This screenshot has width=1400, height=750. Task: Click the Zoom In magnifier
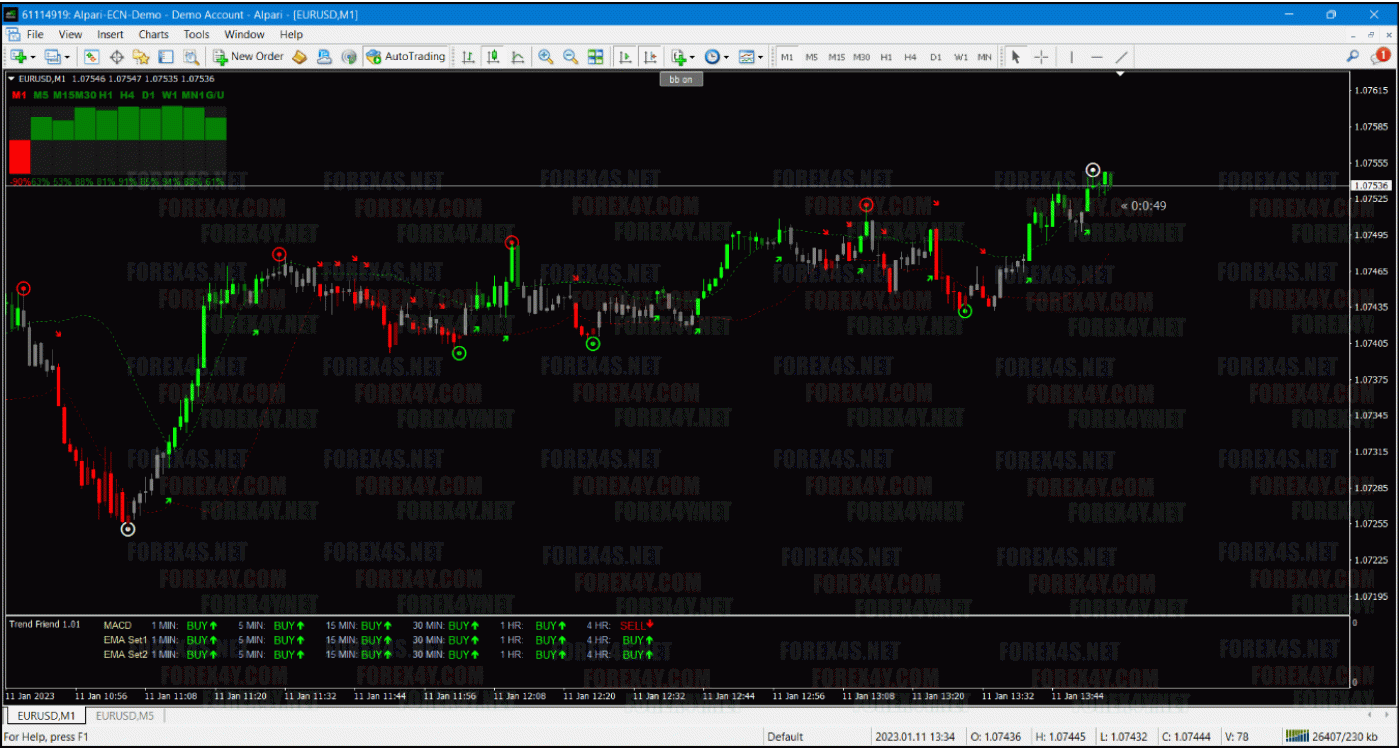click(545, 57)
